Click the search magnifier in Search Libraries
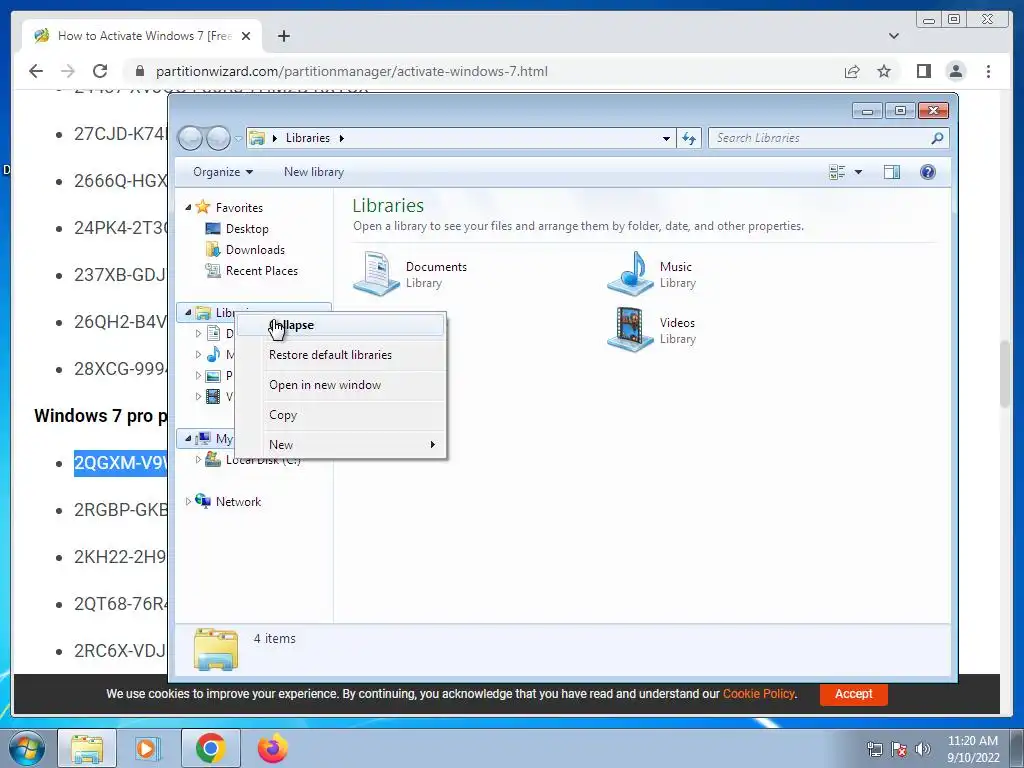Image resolution: width=1024 pixels, height=768 pixels. pos(937,138)
